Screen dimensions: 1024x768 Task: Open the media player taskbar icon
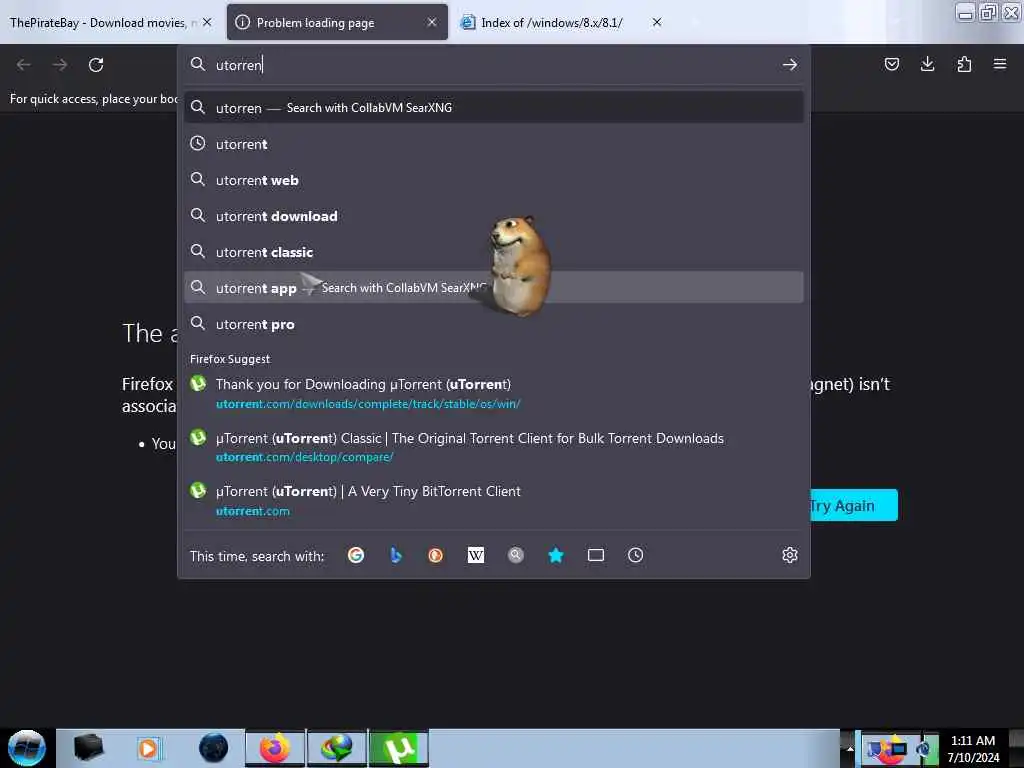point(148,748)
